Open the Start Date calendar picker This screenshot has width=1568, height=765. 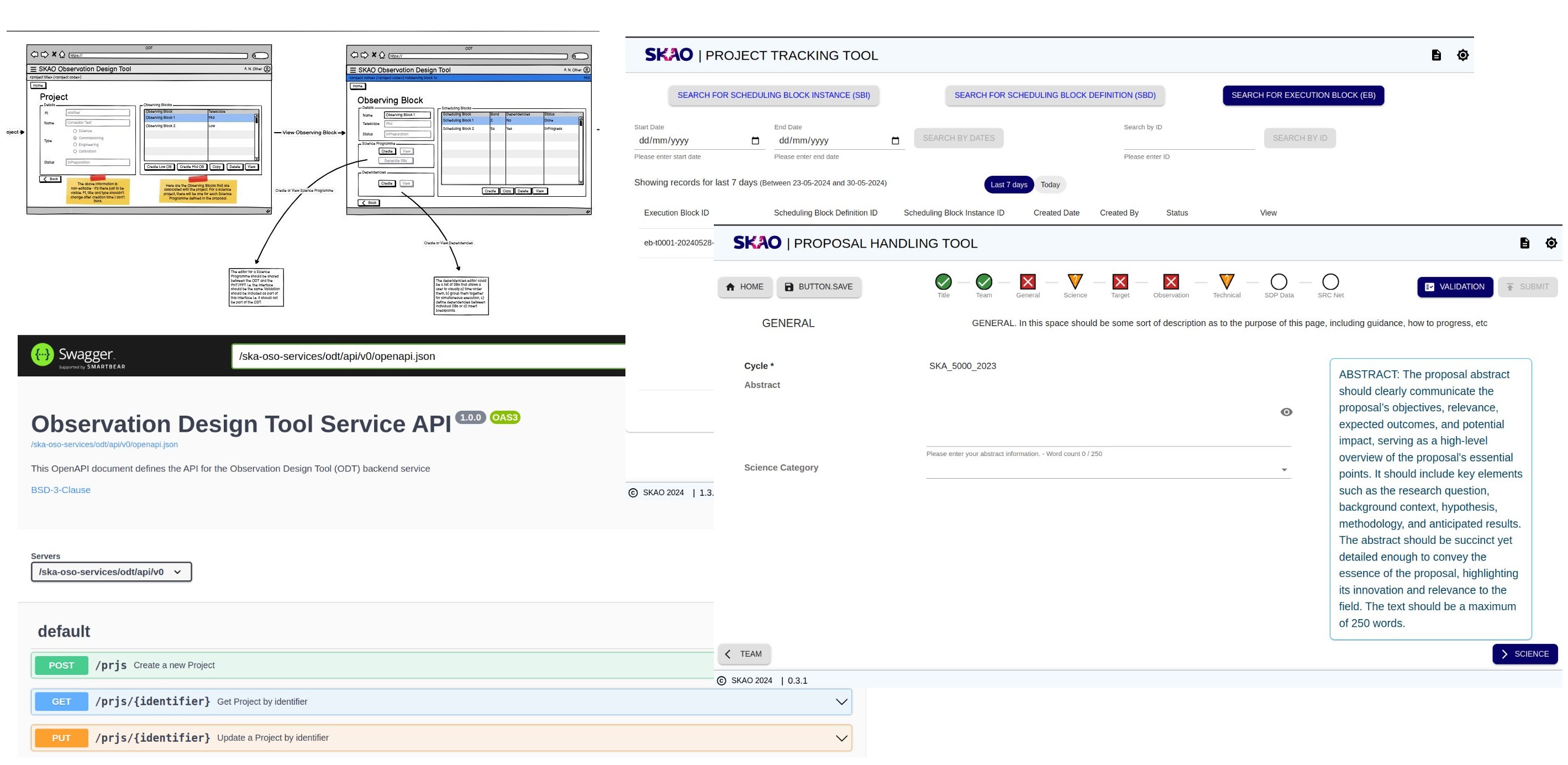[755, 141]
